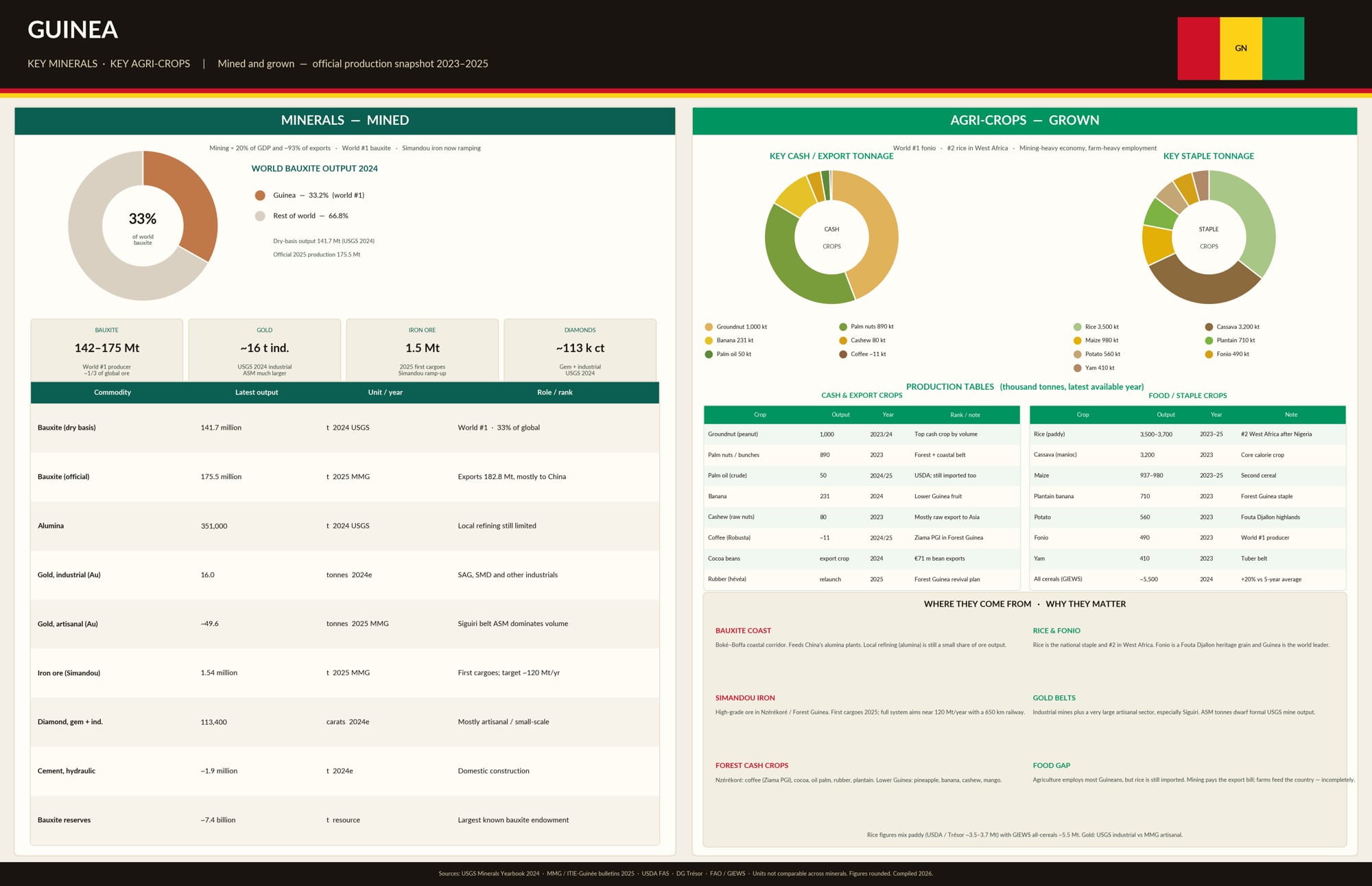1372x886 pixels.
Task: Click the CASH CROPS donut chart center
Action: 831,237
